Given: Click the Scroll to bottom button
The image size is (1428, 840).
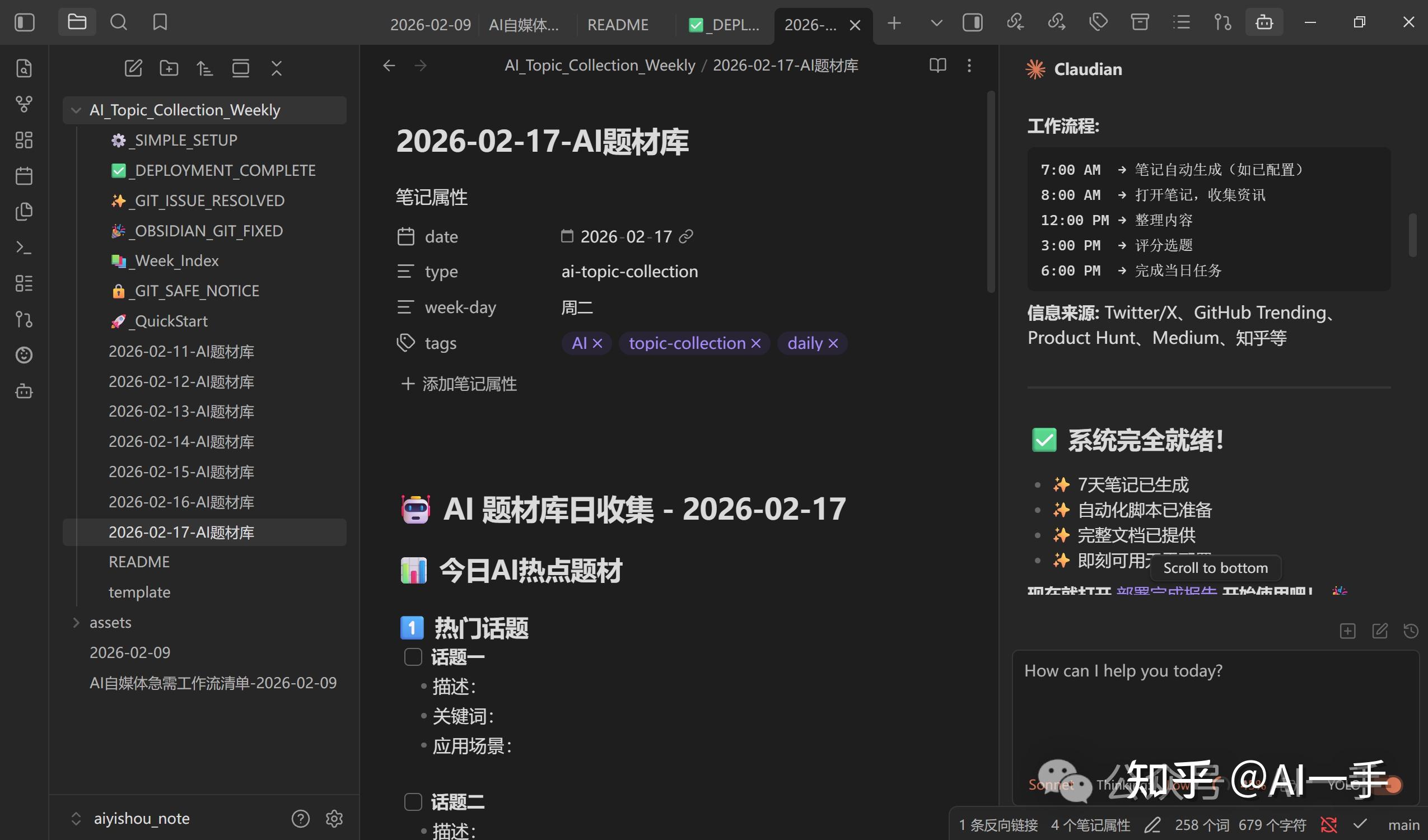Looking at the screenshot, I should 1216,568.
